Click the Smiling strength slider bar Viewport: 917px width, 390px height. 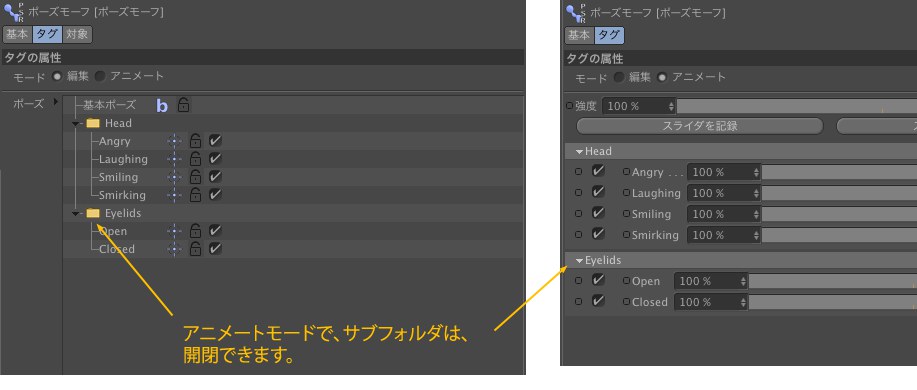click(839, 214)
